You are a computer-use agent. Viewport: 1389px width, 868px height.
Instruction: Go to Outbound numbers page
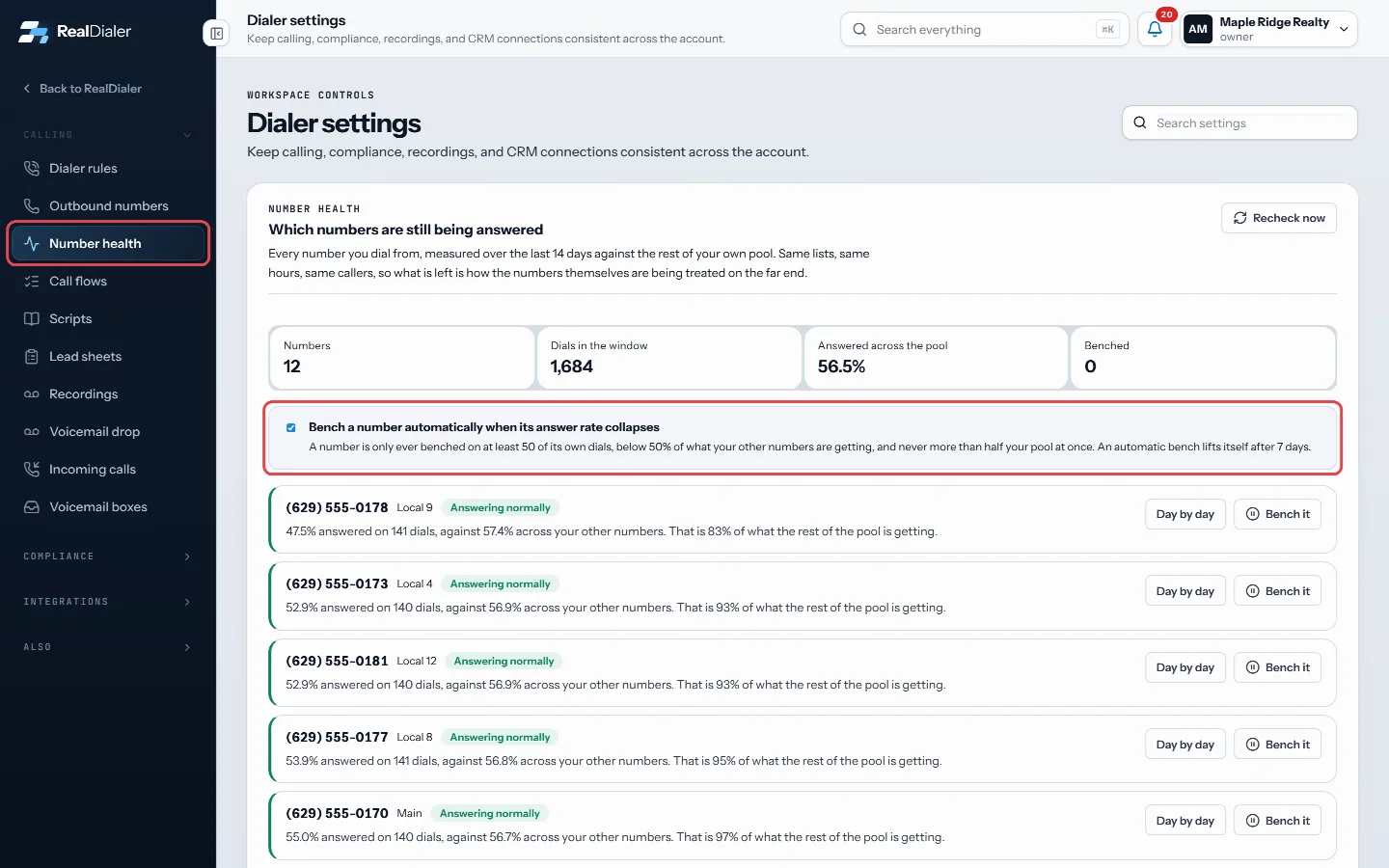coord(108,205)
